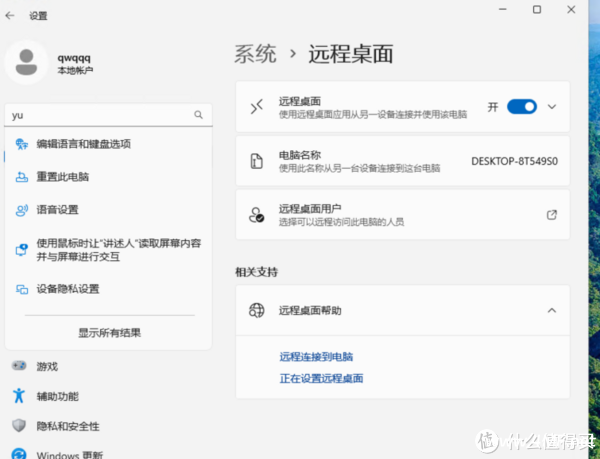The height and width of the screenshot is (459, 600).
Task: Open 隐私和安全性 in the sidebar
Action: click(68, 426)
